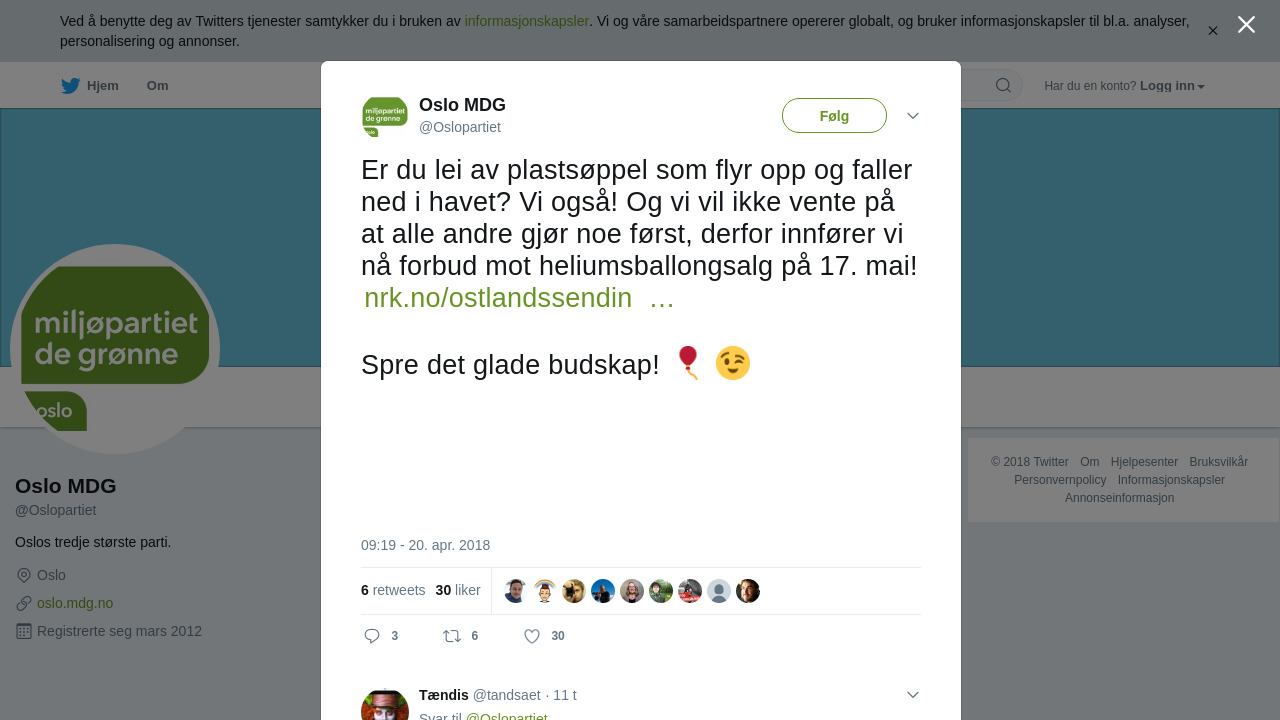Retweet the Oslo MDG tweet
This screenshot has height=720, width=1280.
[x=452, y=636]
